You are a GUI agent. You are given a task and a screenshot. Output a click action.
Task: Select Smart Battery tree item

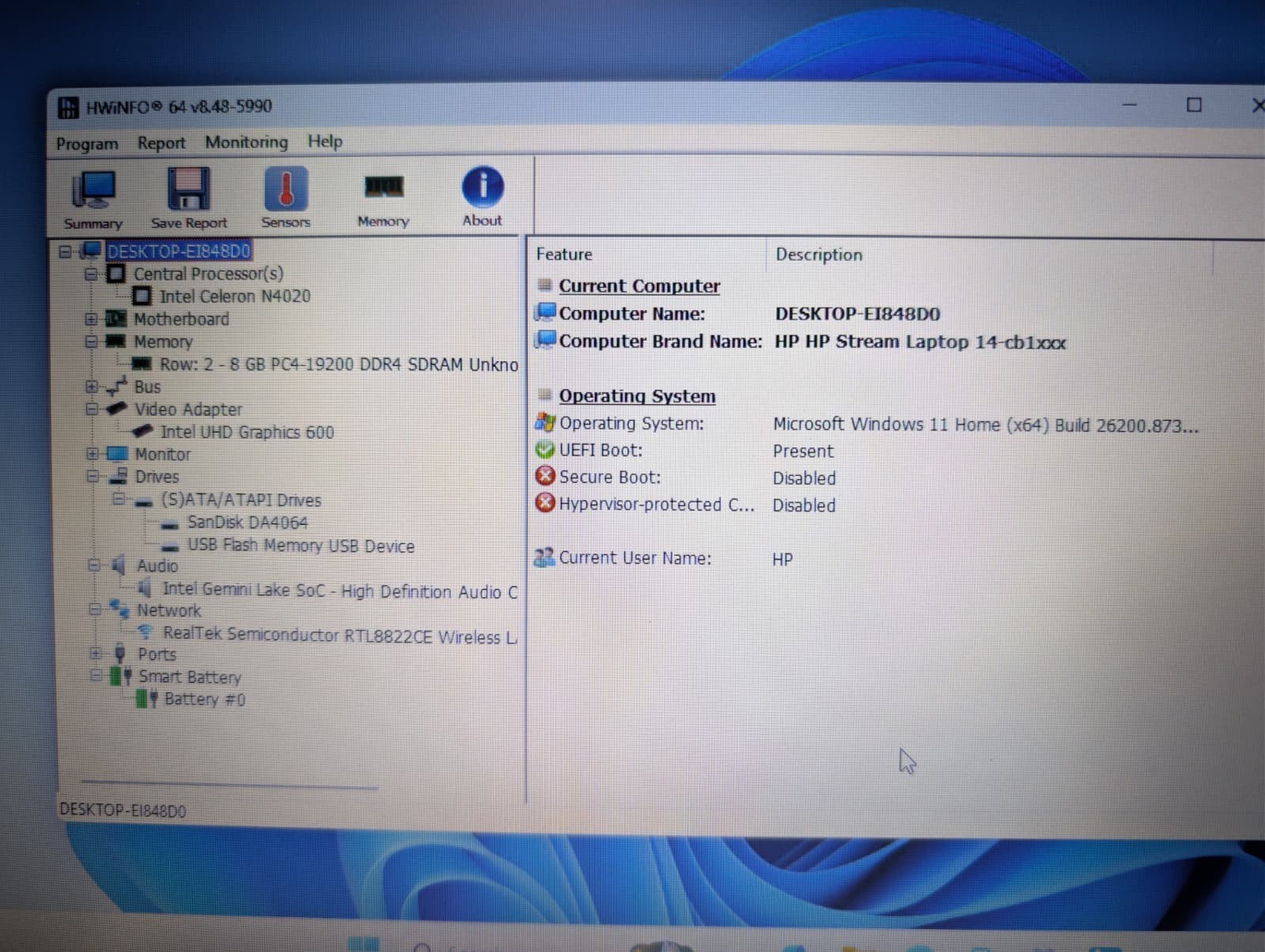190,678
